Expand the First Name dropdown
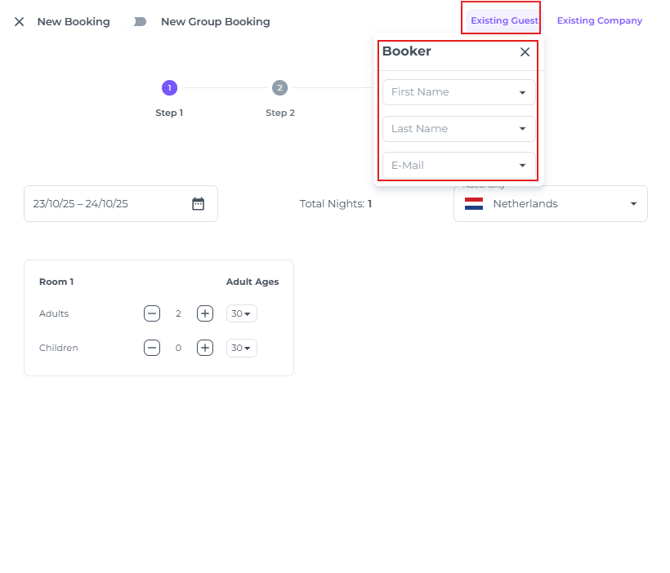 (x=522, y=93)
